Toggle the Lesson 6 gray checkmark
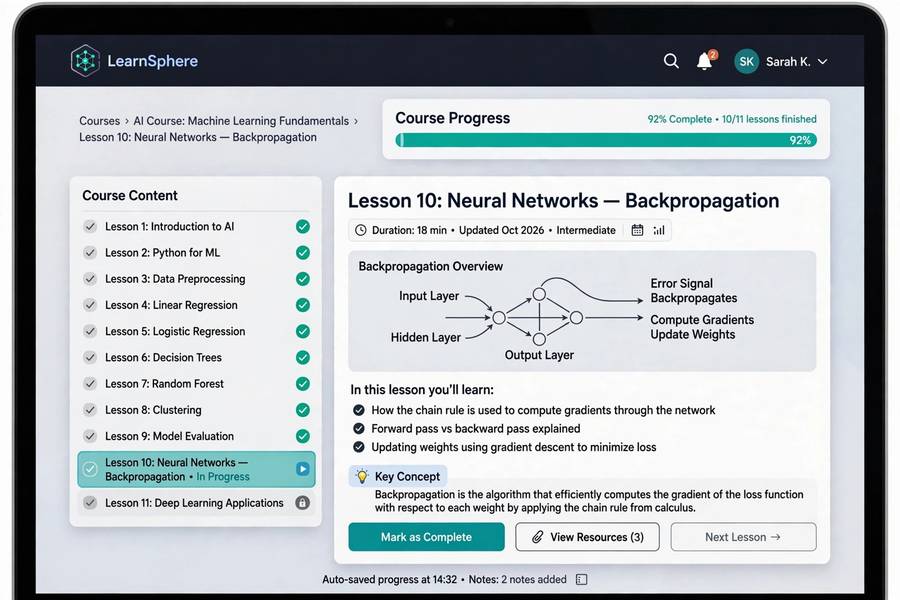Viewport: 900px width, 600px height. (x=90, y=357)
